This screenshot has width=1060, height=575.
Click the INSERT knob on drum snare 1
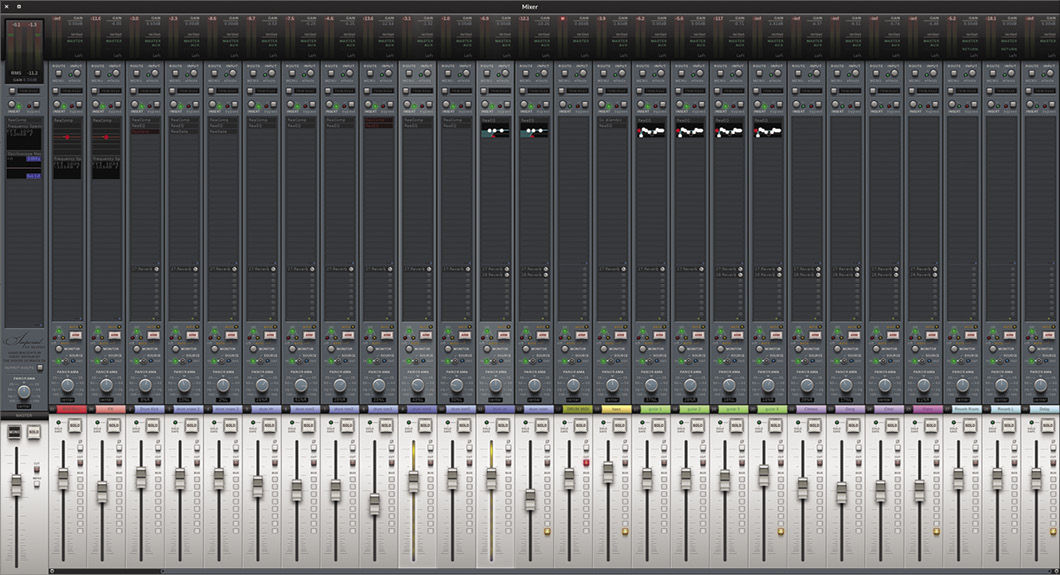click(173, 104)
